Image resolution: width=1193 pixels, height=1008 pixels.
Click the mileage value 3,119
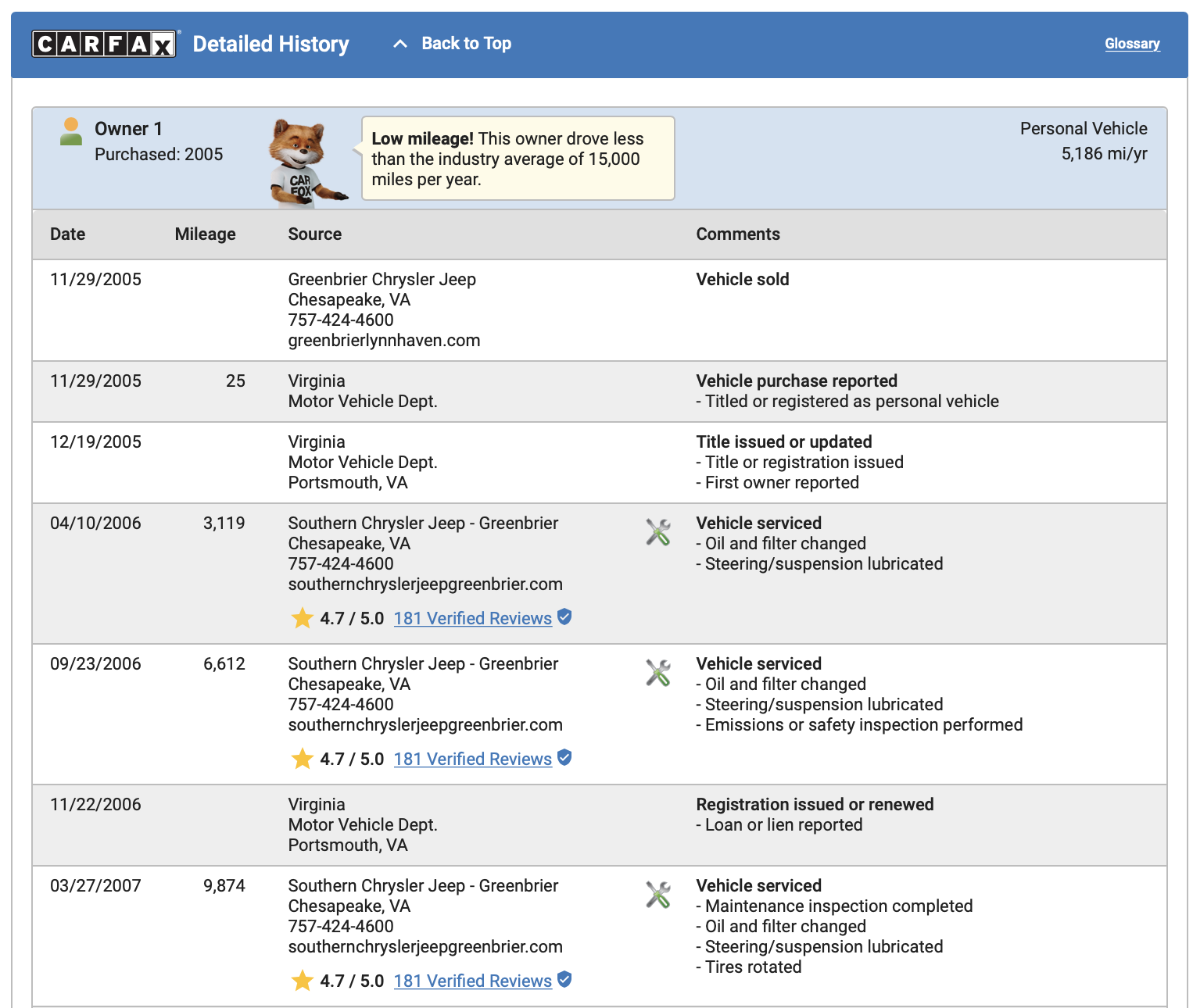[224, 524]
